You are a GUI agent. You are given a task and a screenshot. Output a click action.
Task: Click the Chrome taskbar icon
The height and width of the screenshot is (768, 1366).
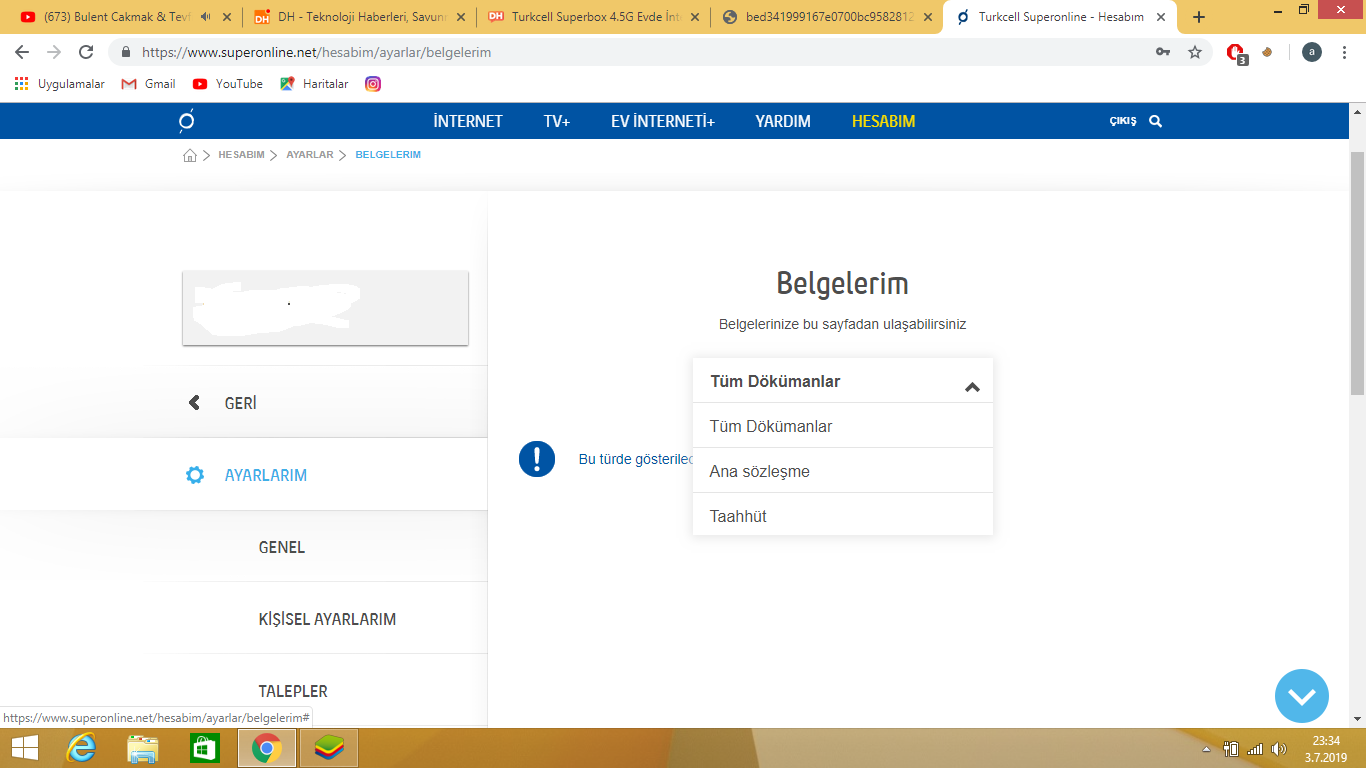click(266, 748)
